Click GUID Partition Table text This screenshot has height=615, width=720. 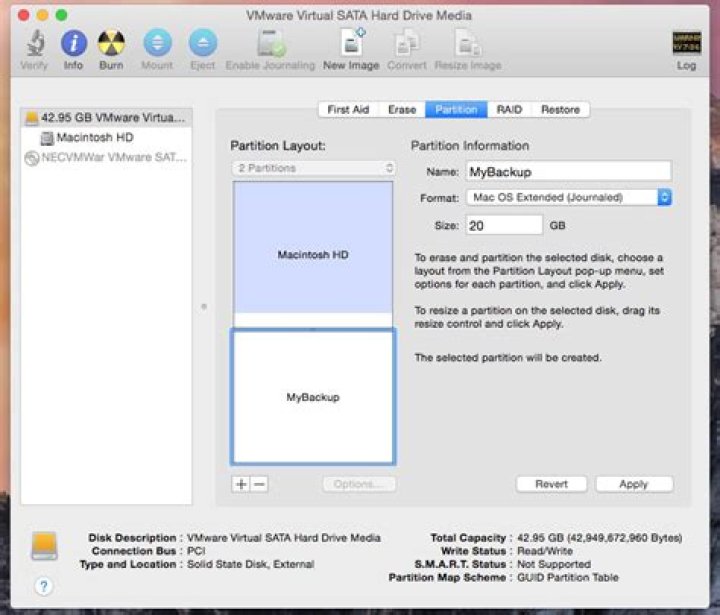(x=568, y=577)
